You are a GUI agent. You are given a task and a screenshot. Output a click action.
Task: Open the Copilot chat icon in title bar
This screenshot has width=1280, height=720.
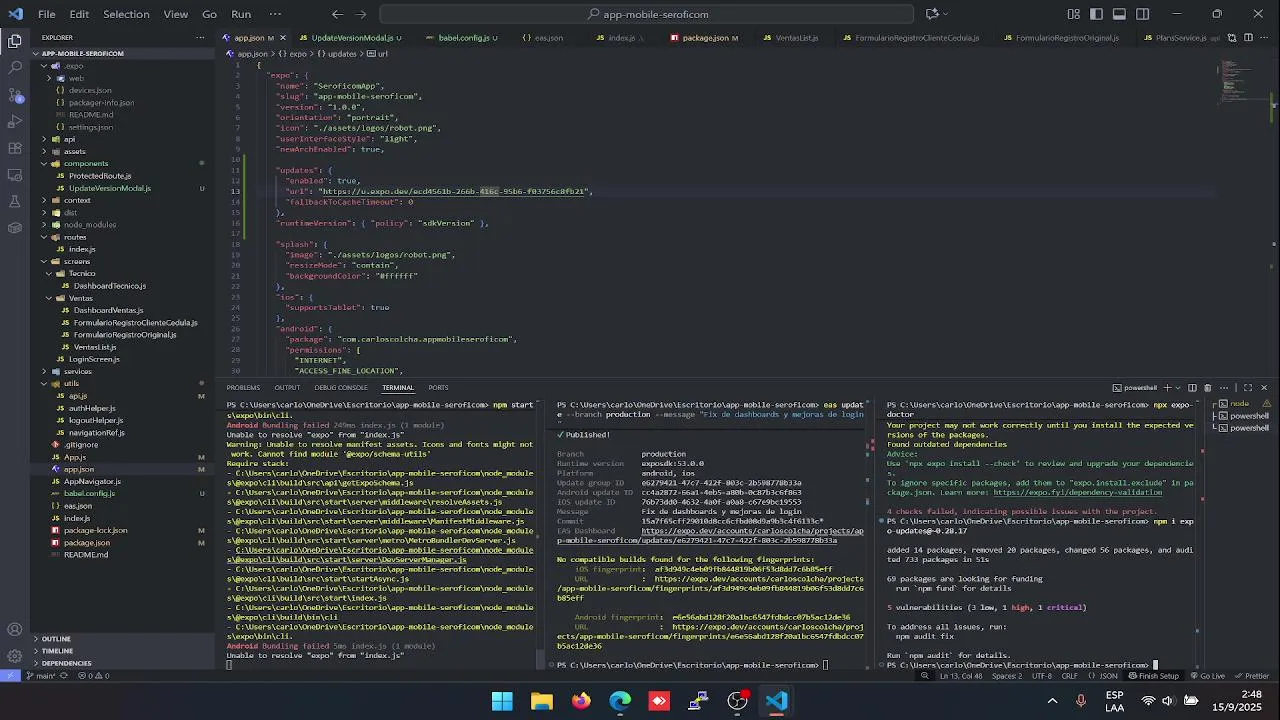(x=932, y=14)
